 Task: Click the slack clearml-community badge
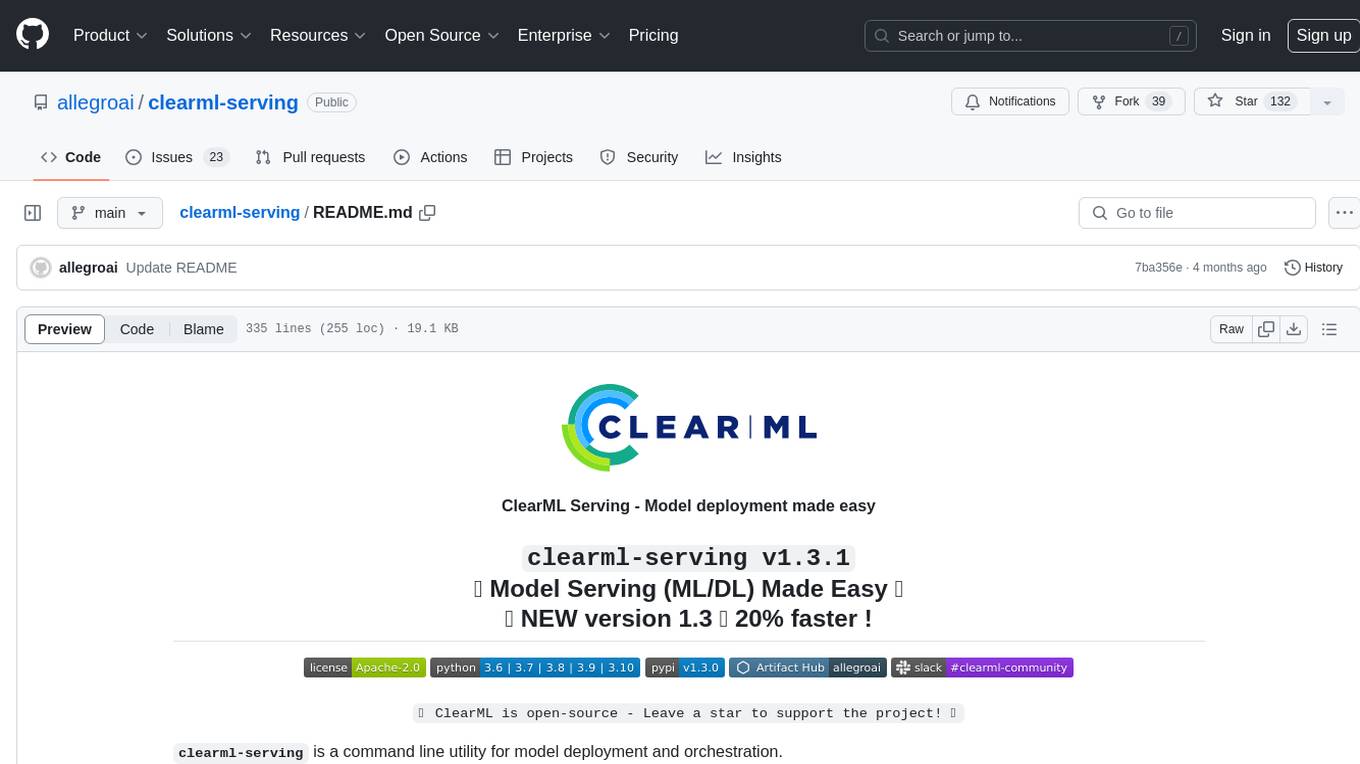[982, 667]
